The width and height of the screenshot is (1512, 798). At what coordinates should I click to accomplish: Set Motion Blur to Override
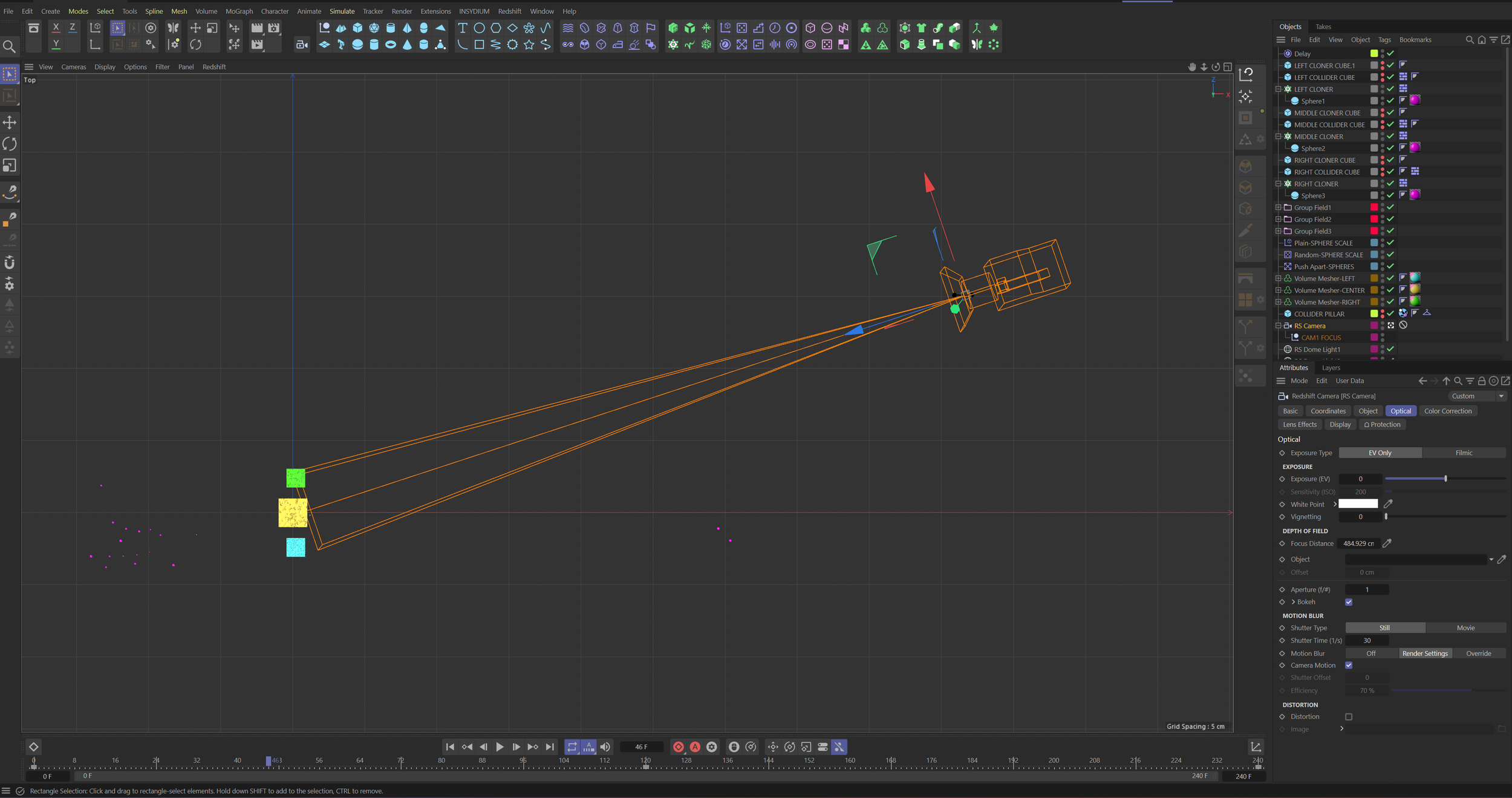coord(1478,653)
